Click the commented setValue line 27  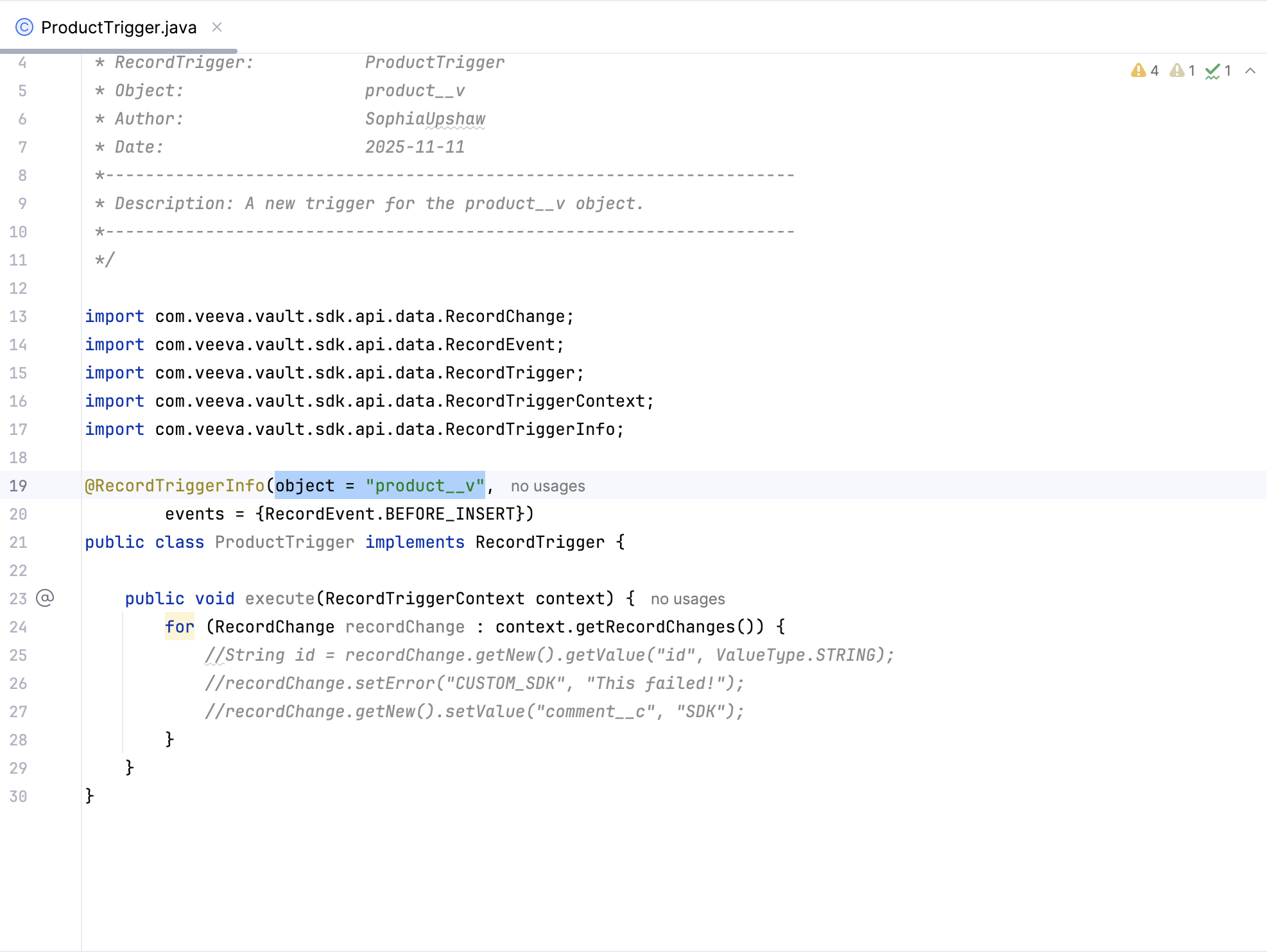pyautogui.click(x=474, y=711)
